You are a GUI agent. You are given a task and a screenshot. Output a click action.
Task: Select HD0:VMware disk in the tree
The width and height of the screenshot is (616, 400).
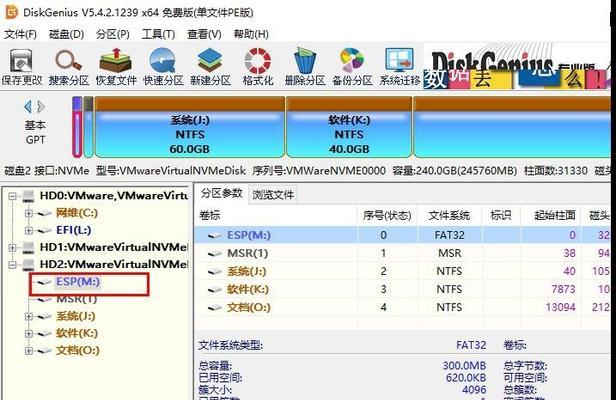tap(114, 196)
